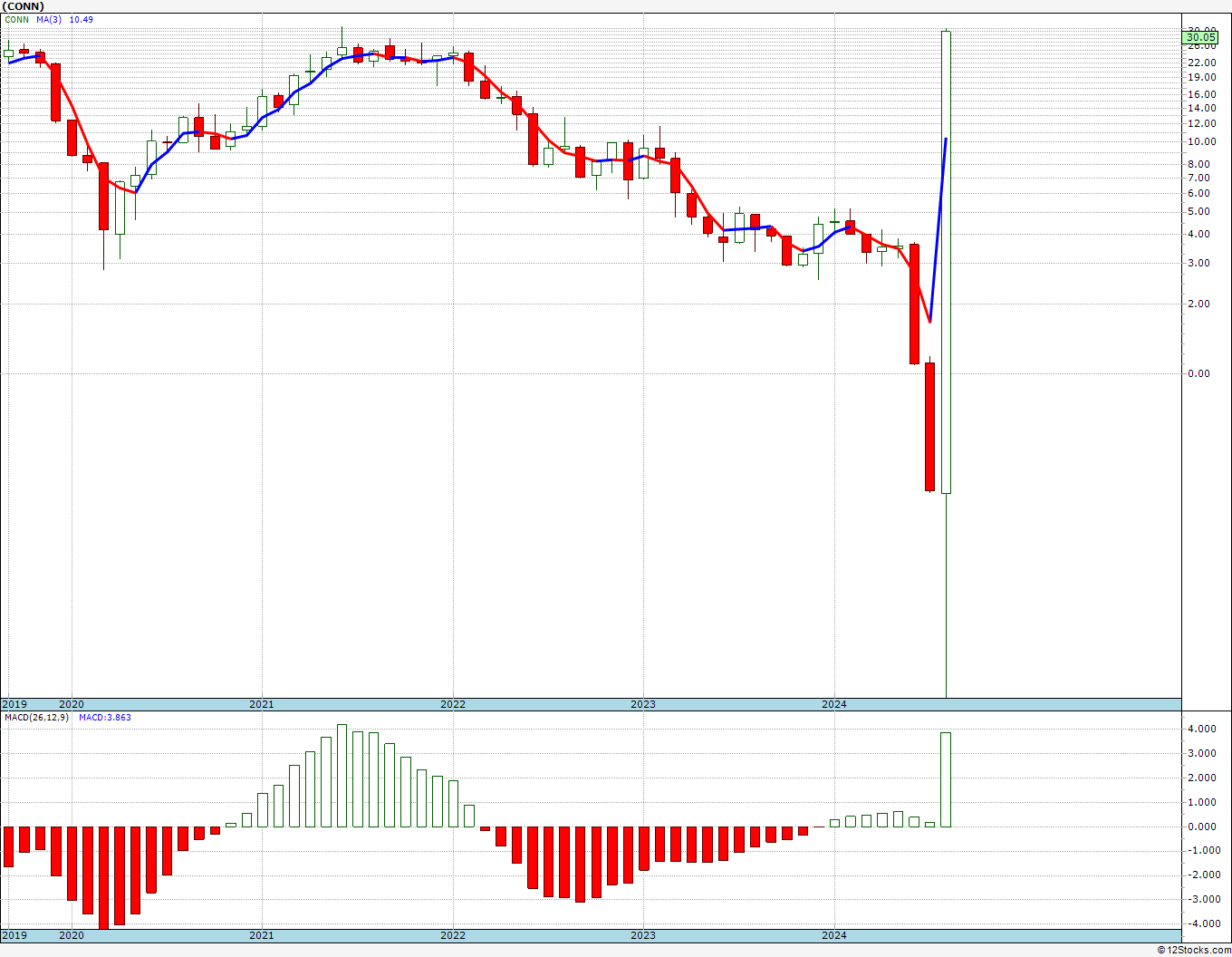The image size is (1232, 957).
Task: Click the MA(3) indicator label
Action: (x=49, y=20)
